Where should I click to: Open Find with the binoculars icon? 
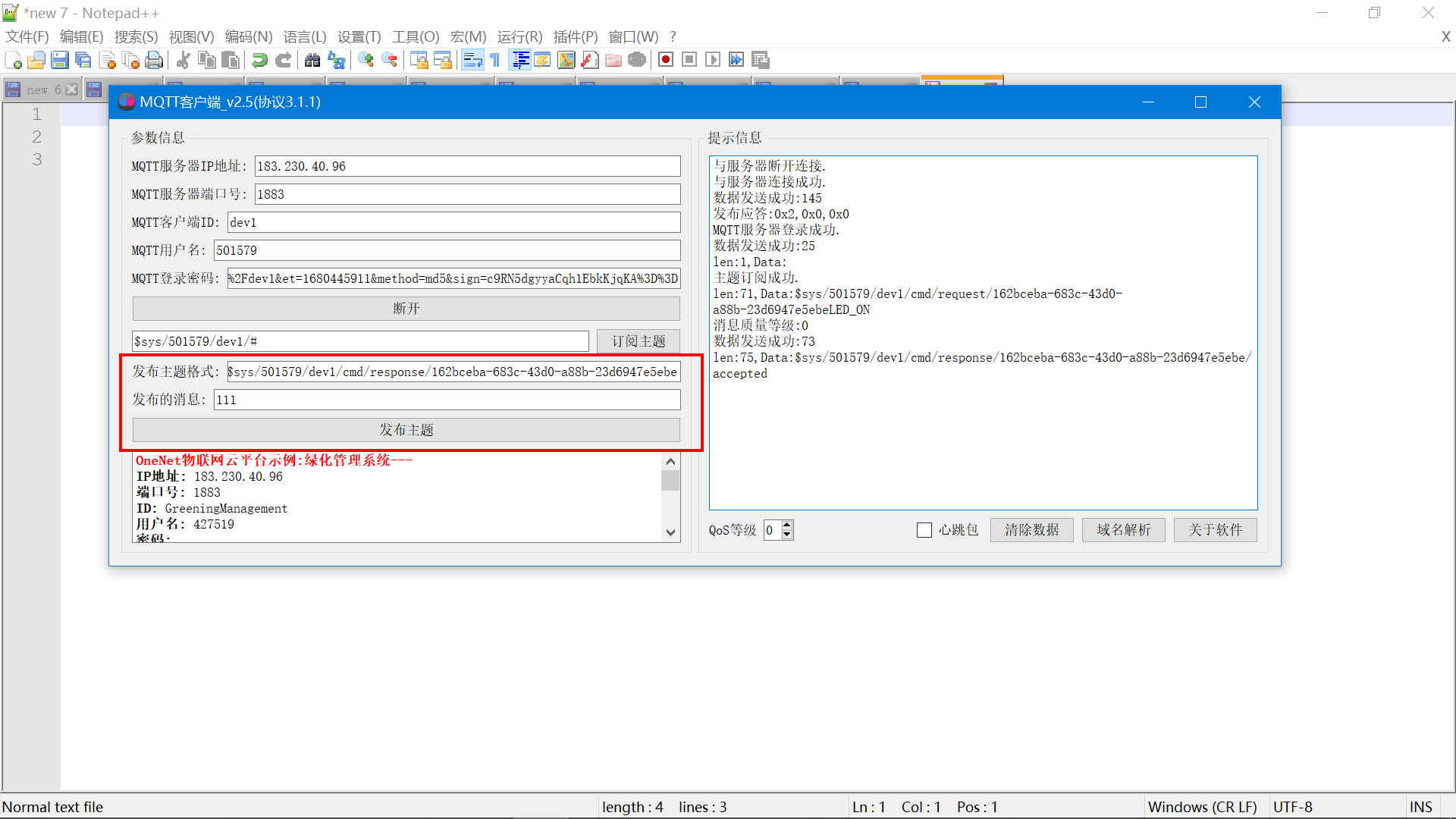click(x=312, y=60)
